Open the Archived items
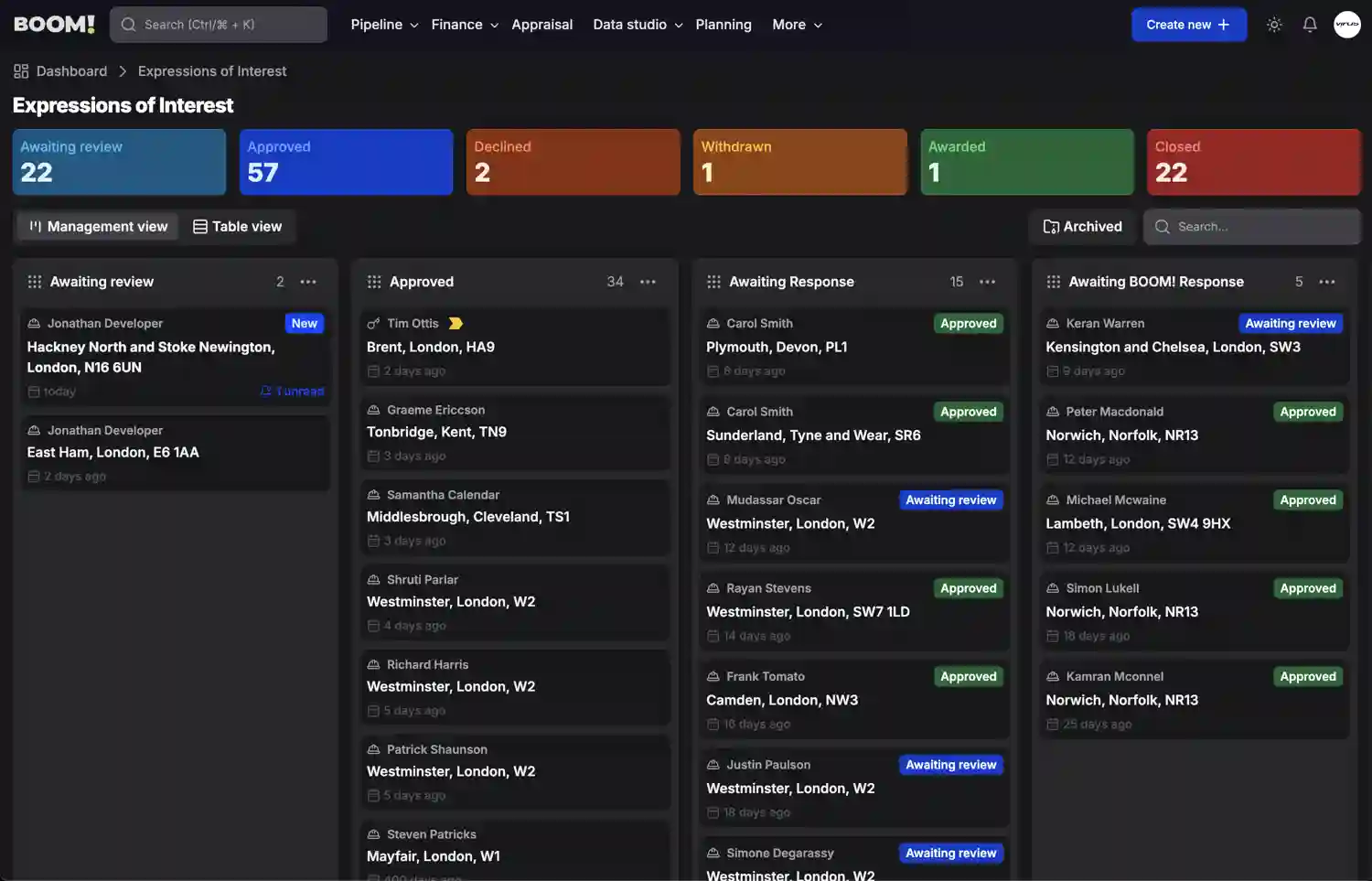Viewport: 1372px width, 881px height. (x=1083, y=227)
